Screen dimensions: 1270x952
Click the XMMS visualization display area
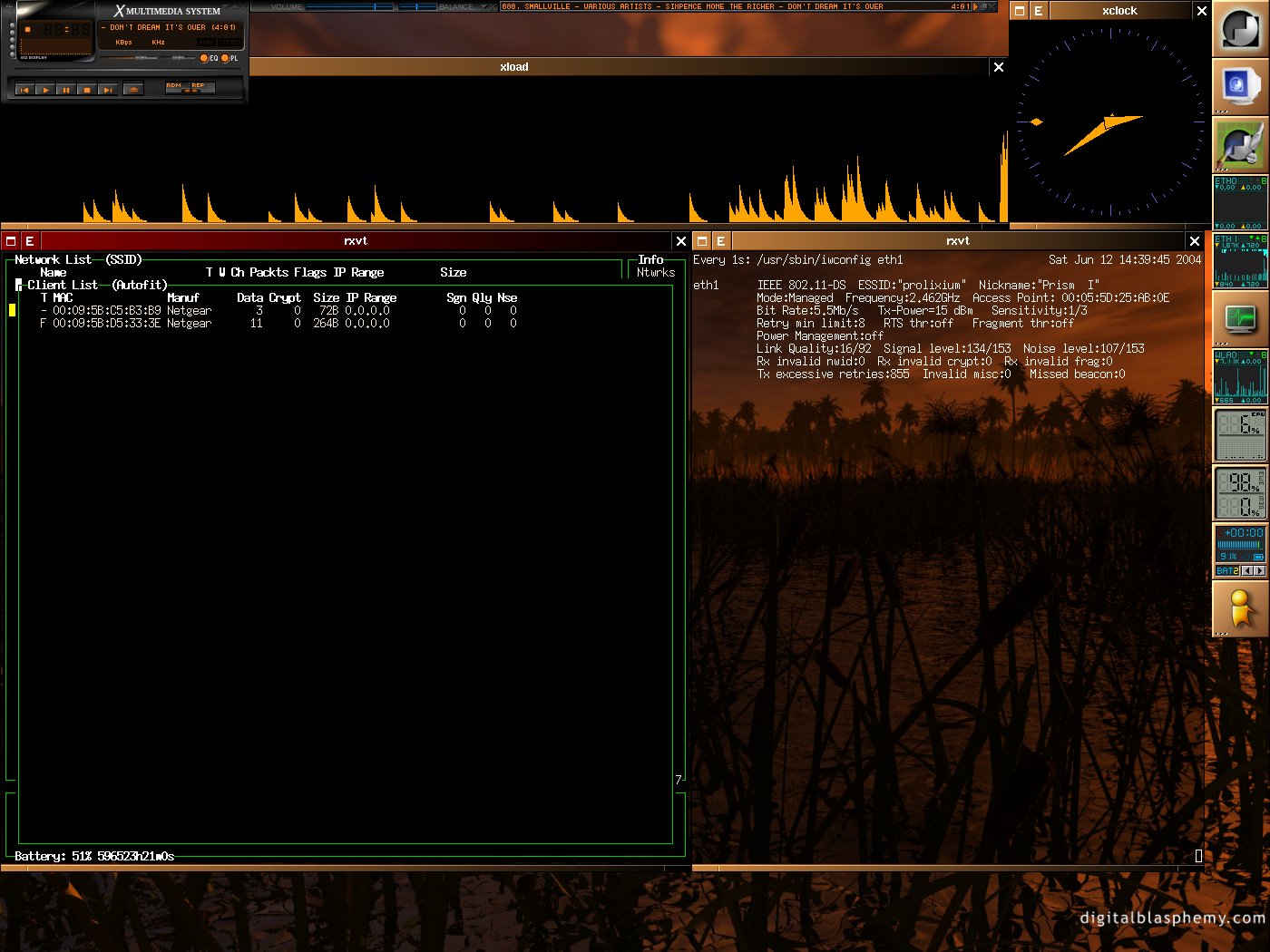(x=55, y=46)
